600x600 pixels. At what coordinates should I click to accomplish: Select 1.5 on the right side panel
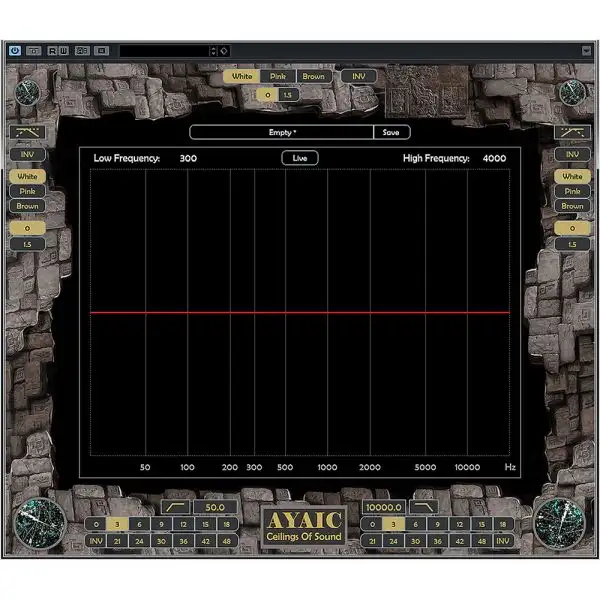click(572, 244)
